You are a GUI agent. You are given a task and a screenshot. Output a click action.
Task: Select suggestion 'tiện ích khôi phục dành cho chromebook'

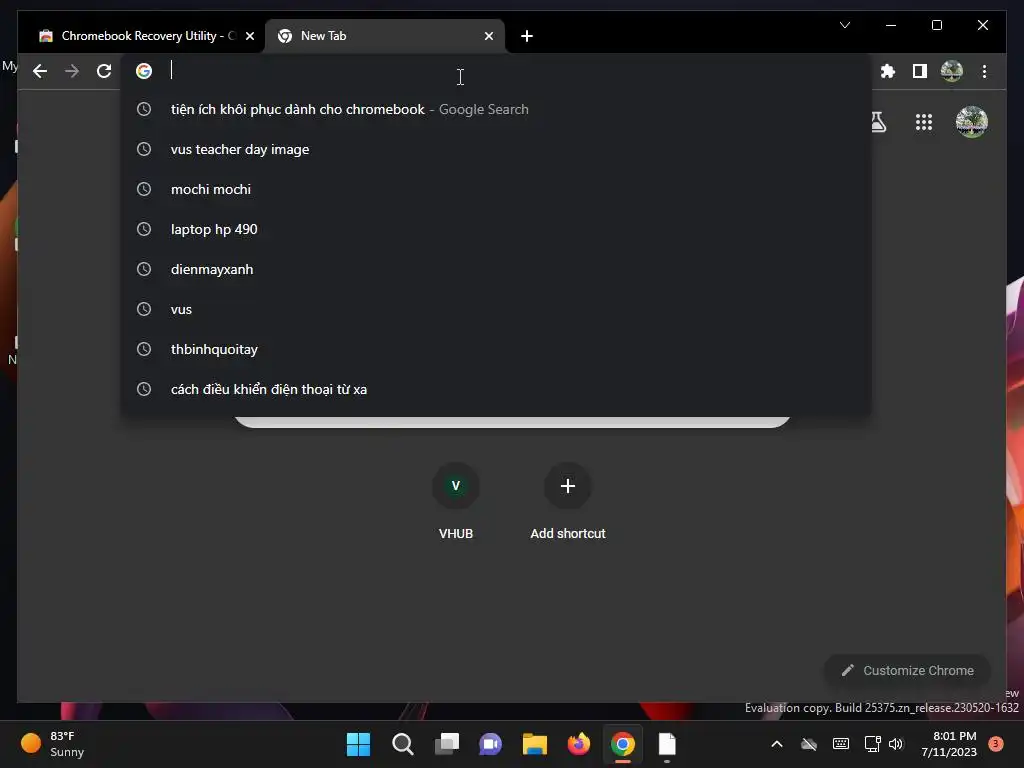[x=496, y=109]
